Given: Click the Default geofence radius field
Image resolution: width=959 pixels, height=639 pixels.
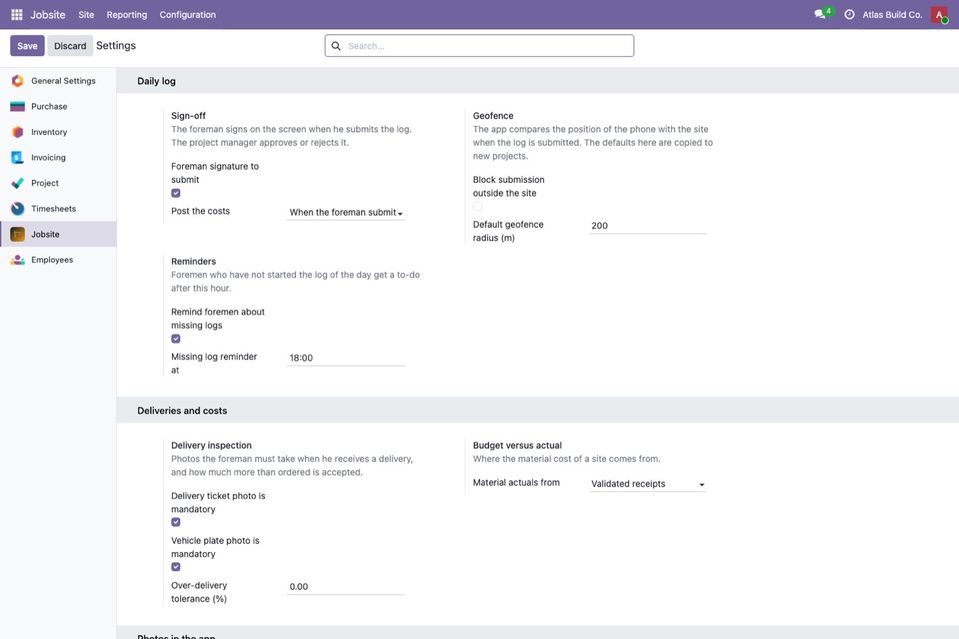Looking at the screenshot, I should (648, 226).
